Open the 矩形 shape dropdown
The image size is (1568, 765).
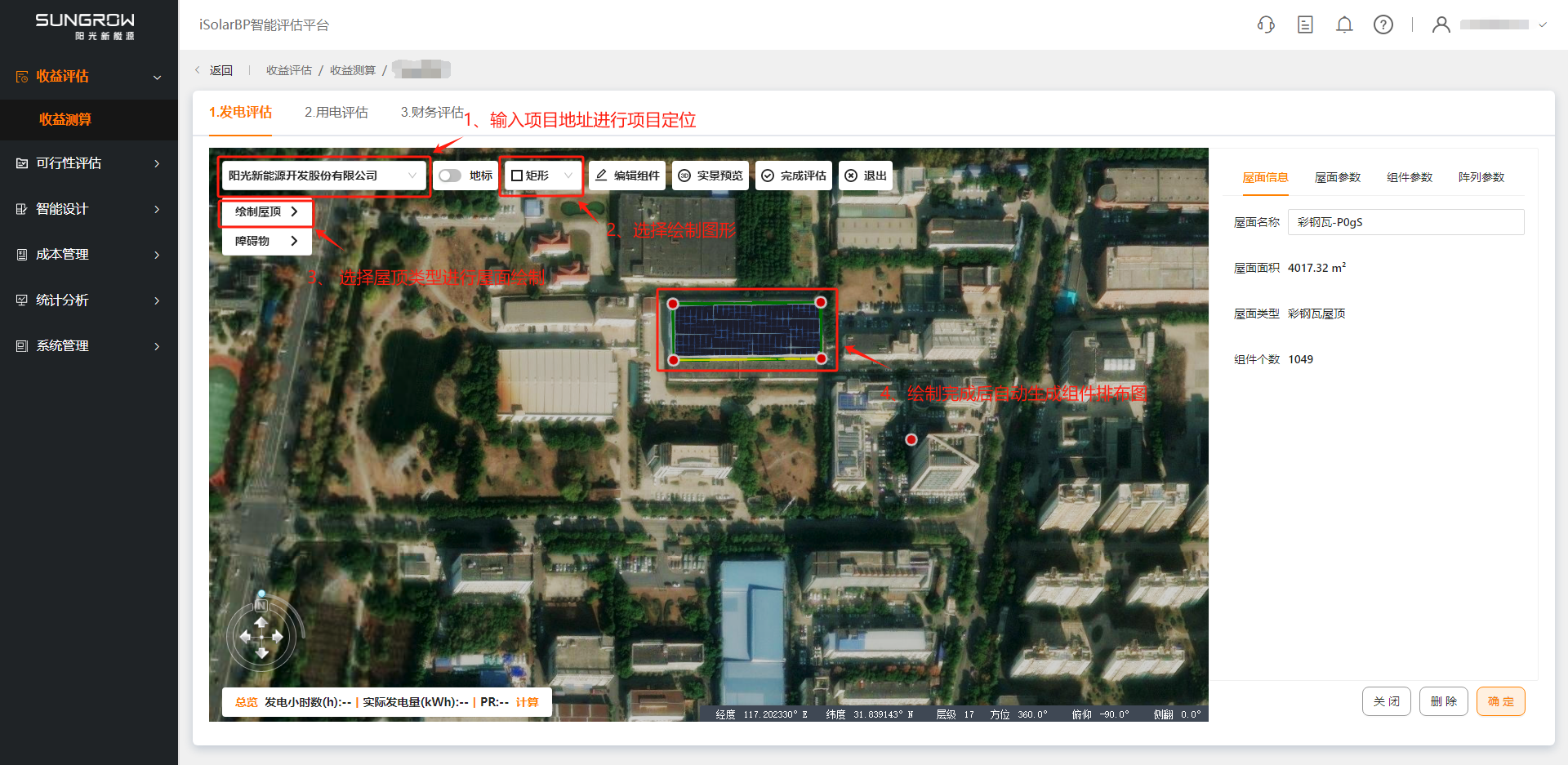(x=541, y=176)
